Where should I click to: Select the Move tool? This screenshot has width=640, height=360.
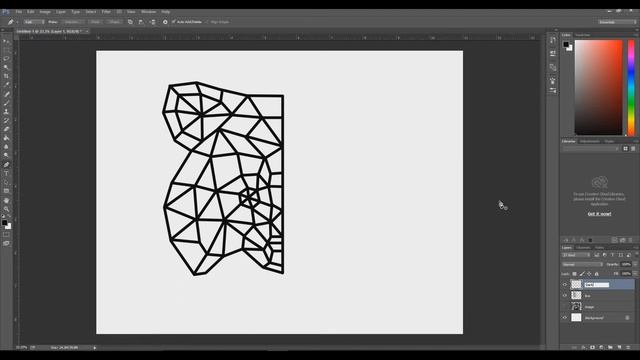click(6, 41)
